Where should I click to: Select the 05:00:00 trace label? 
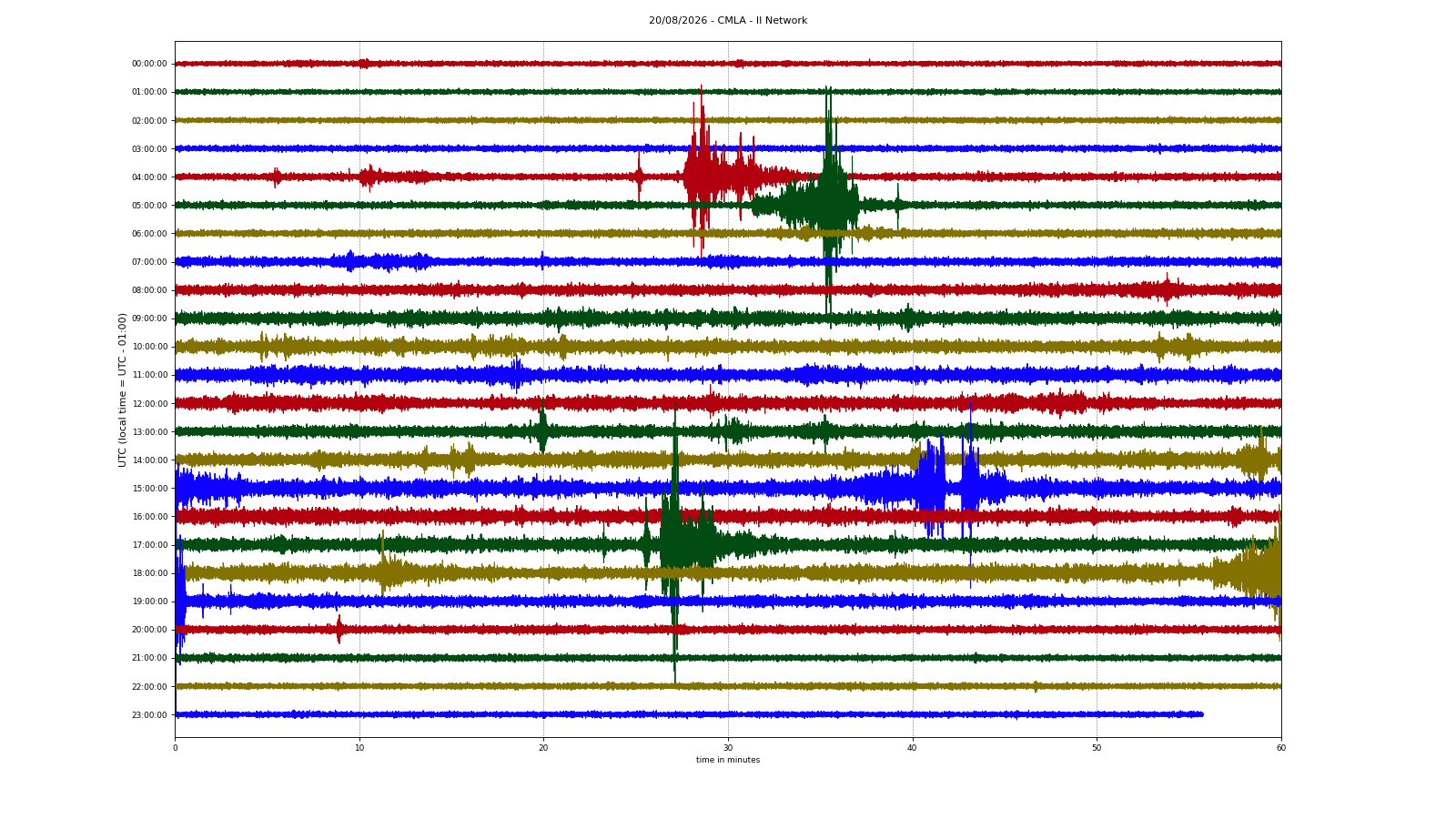[x=149, y=205]
